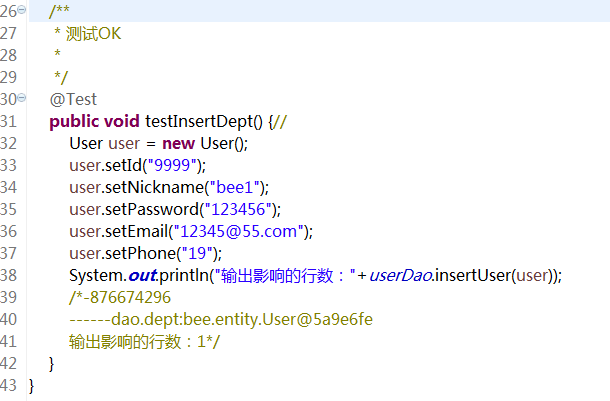Viewport: 610px width, 401px height.
Task: Click the "输出影响的行数：" string on line 38
Action: 285,276
